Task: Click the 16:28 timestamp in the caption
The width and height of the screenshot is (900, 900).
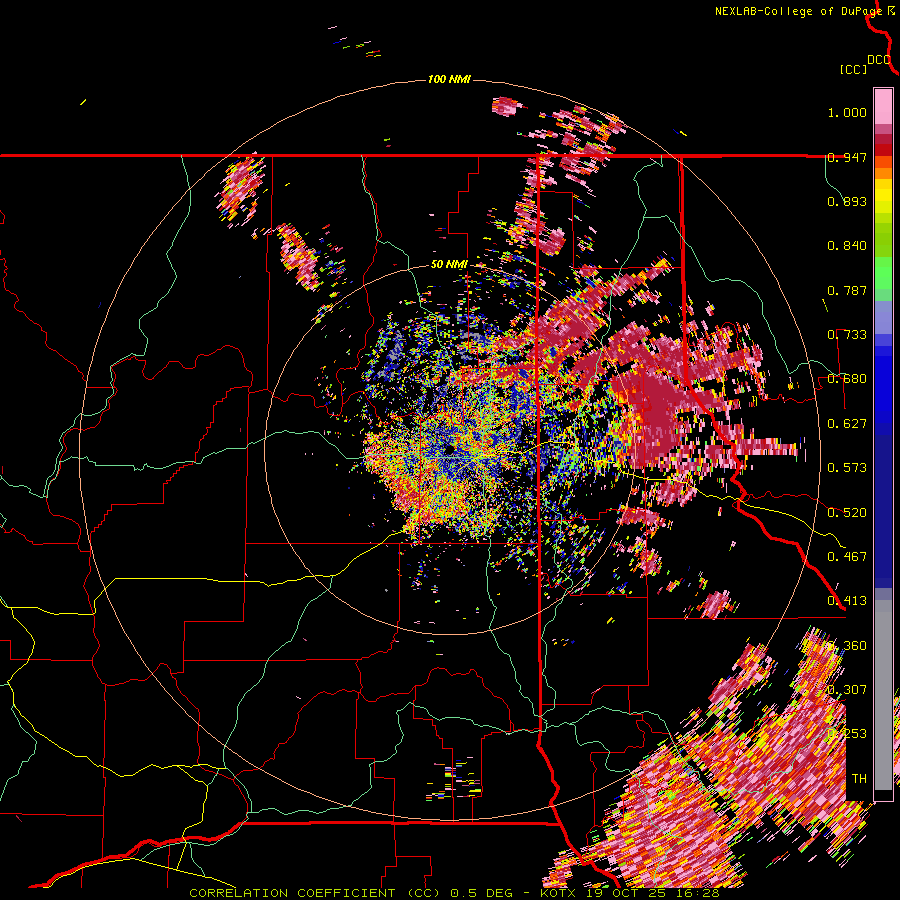Action: pyautogui.click(x=697, y=893)
